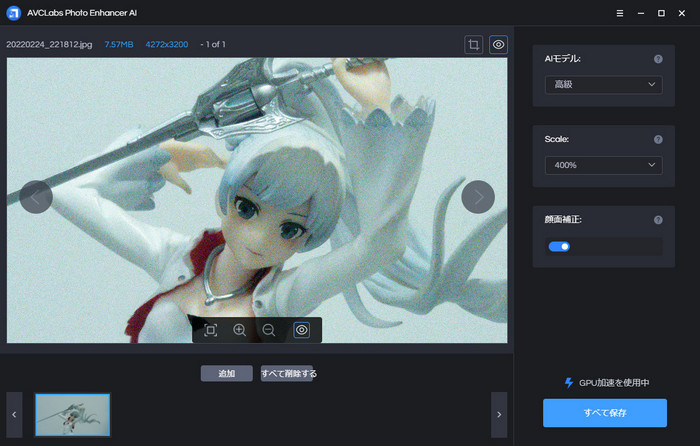Open help for AIモデル setting

coord(658,59)
